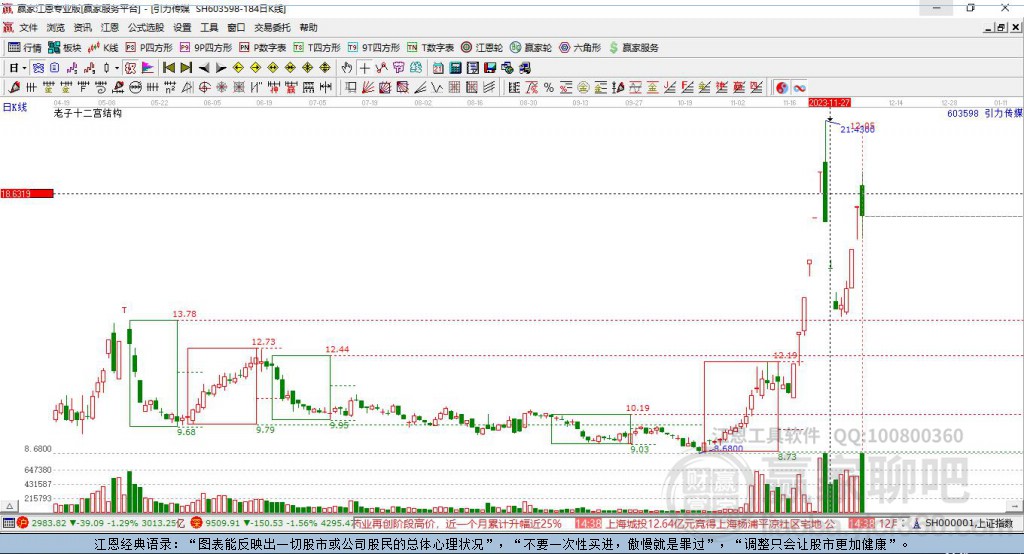Open the P数字表 tool

pos(263,48)
